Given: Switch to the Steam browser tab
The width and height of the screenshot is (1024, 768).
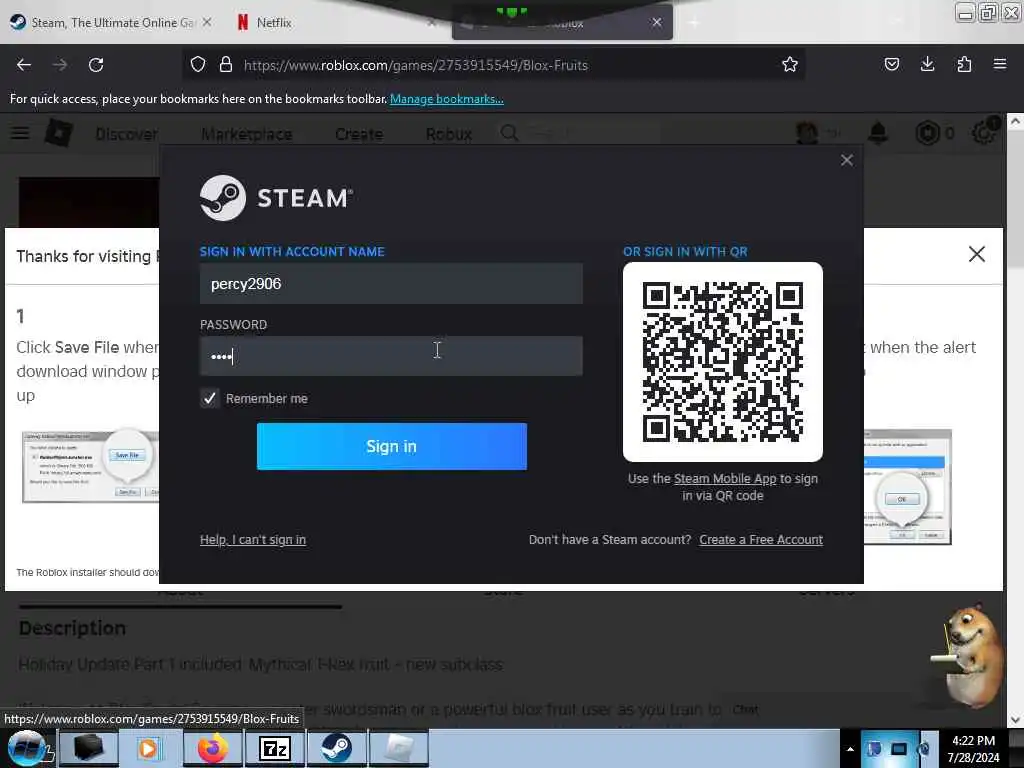Looking at the screenshot, I should point(111,22).
